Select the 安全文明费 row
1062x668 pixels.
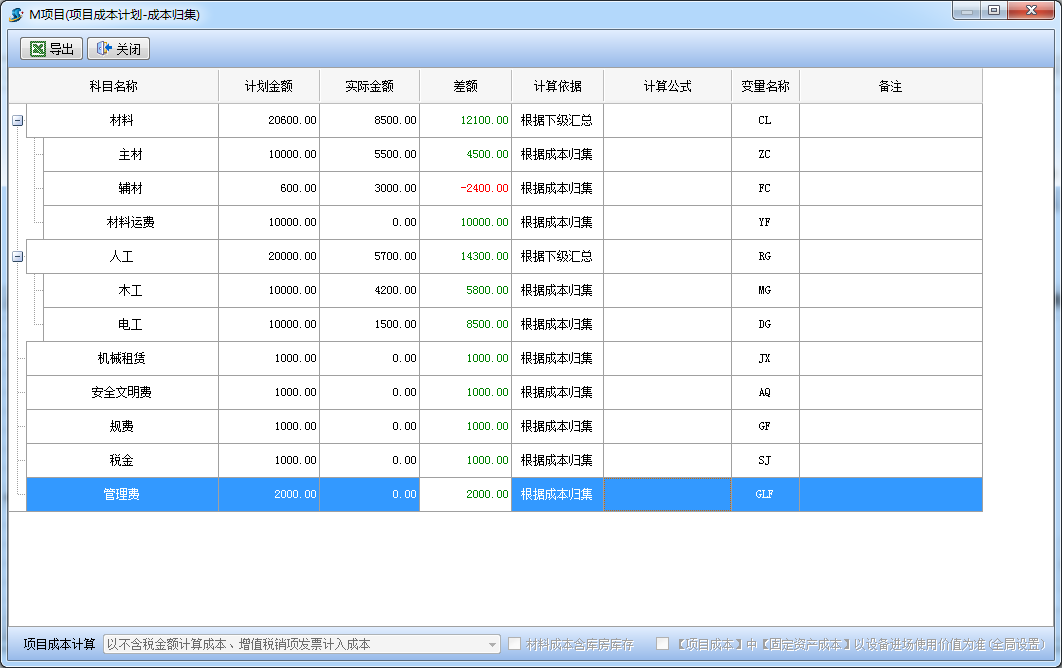coord(121,392)
